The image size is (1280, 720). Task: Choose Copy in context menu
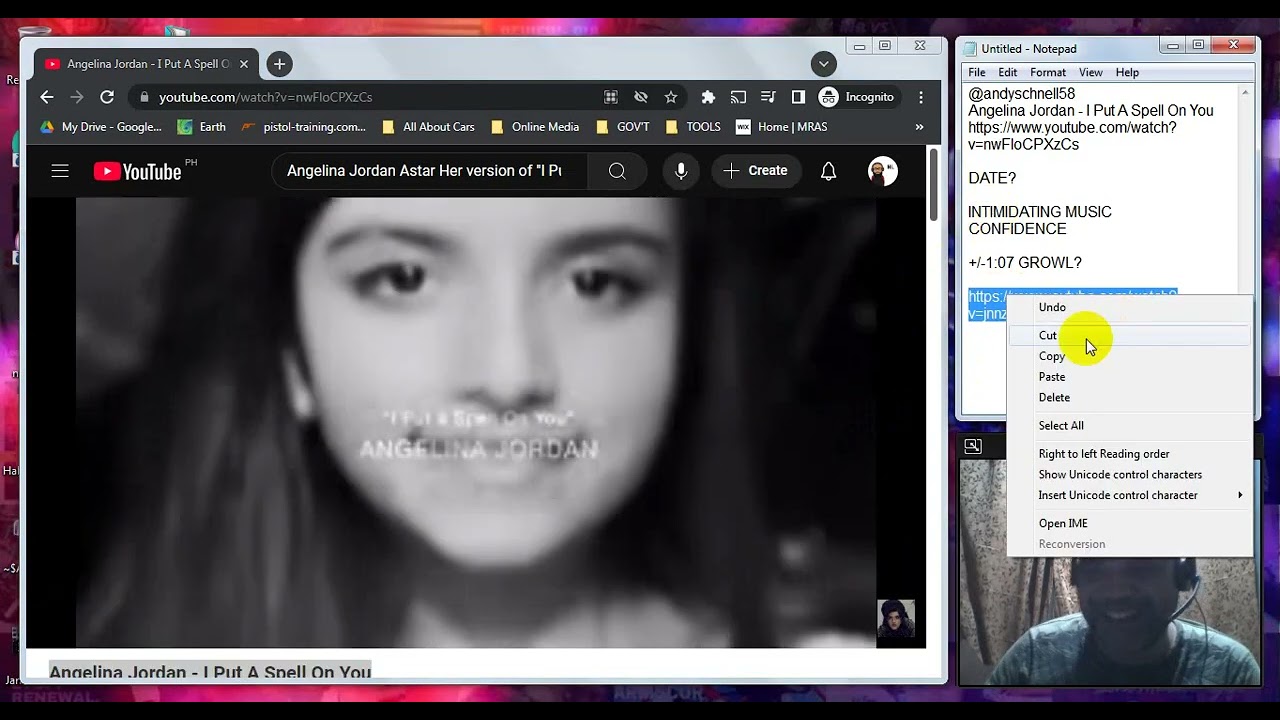point(1130,356)
